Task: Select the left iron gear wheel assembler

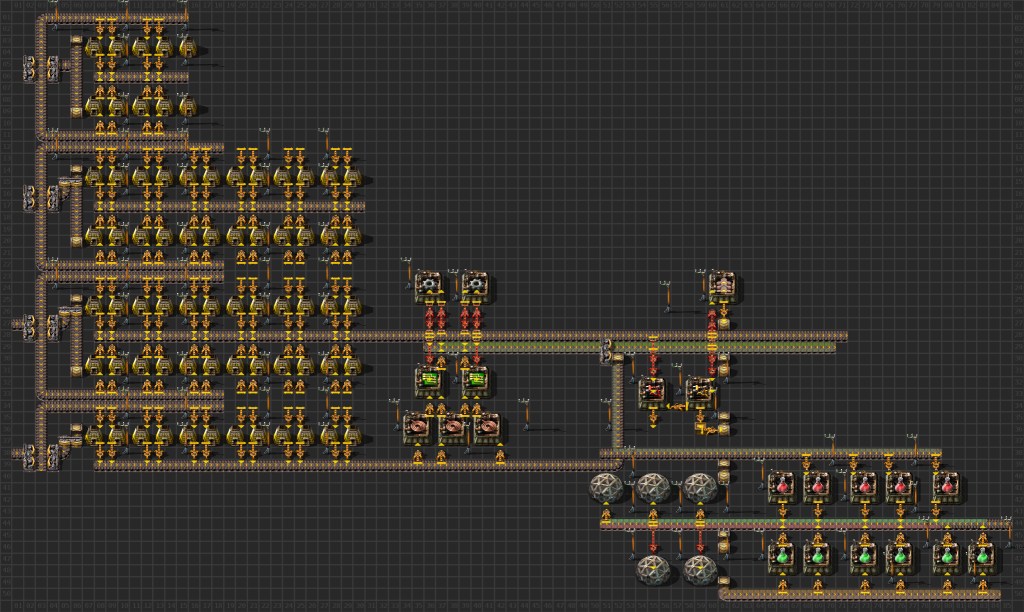Action: (x=428, y=287)
